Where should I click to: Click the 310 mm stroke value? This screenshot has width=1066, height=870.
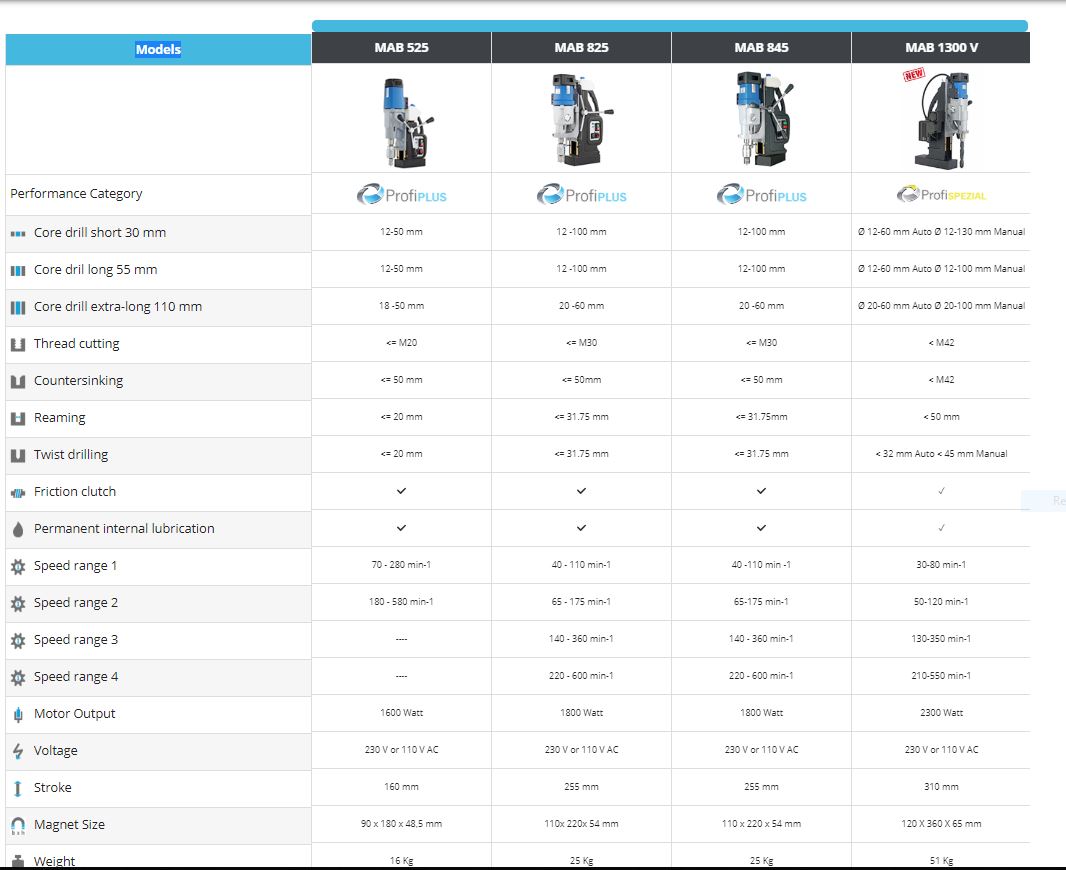(941, 787)
